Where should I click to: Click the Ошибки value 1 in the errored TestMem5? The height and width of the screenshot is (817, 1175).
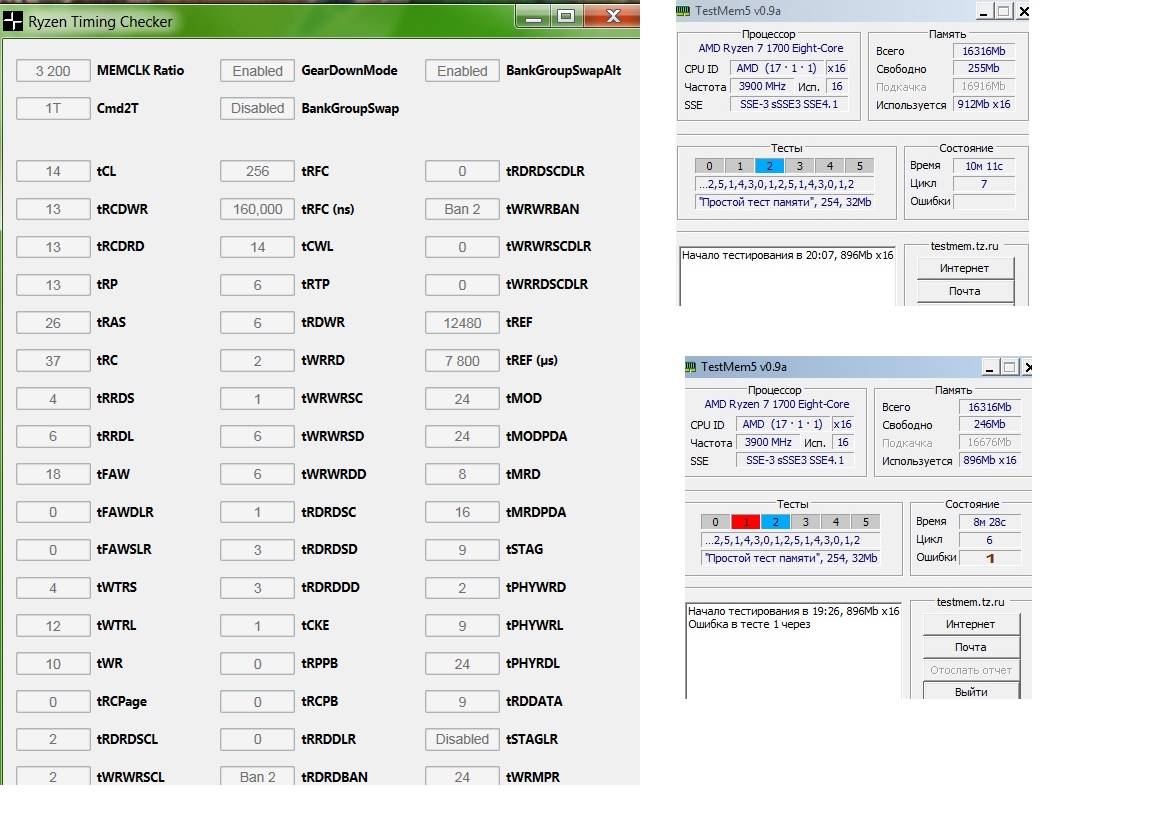(x=990, y=558)
